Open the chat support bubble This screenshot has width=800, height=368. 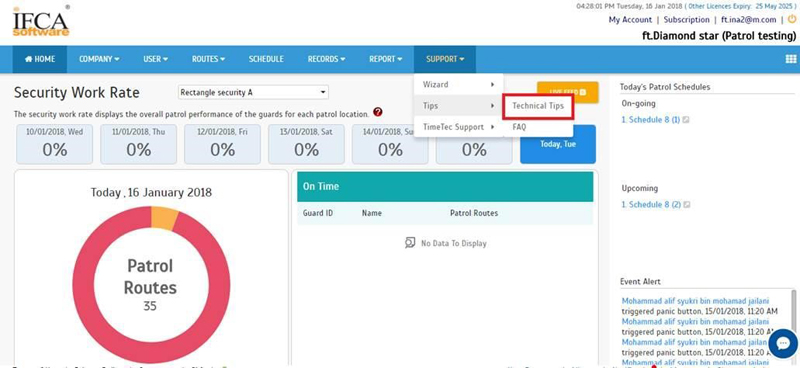coord(783,344)
